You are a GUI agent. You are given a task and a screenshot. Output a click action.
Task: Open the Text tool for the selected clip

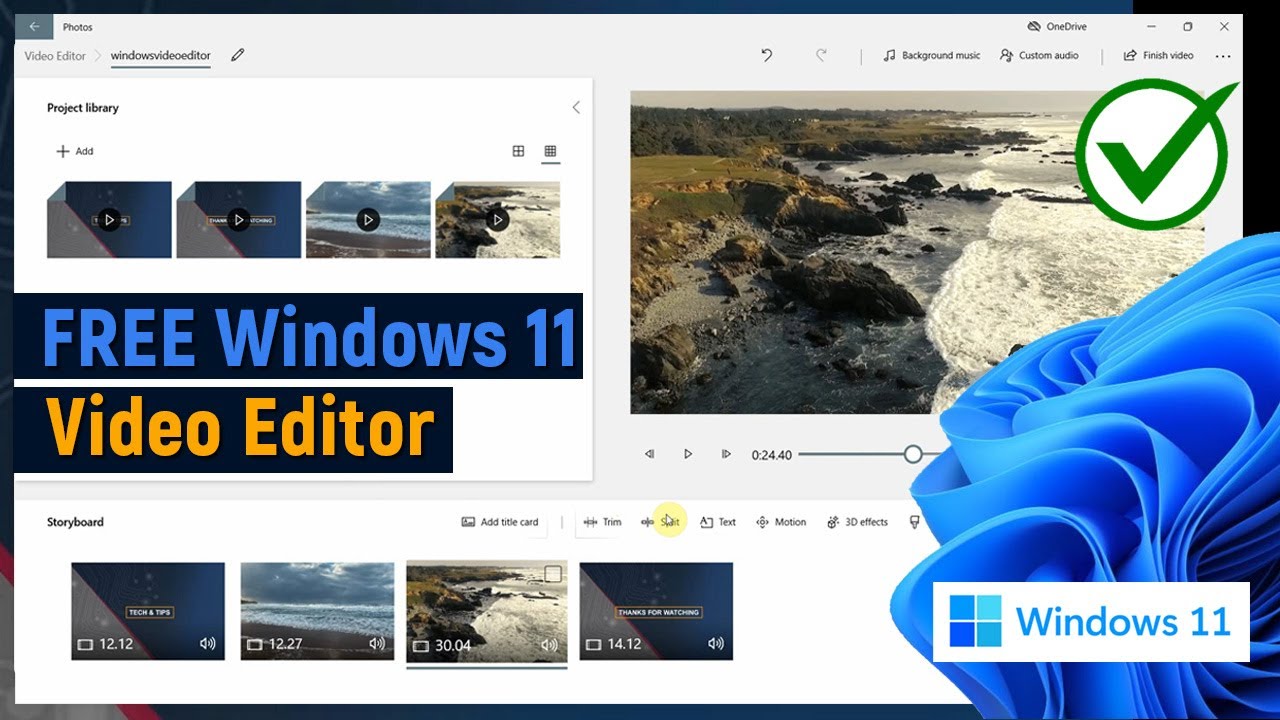(716, 521)
